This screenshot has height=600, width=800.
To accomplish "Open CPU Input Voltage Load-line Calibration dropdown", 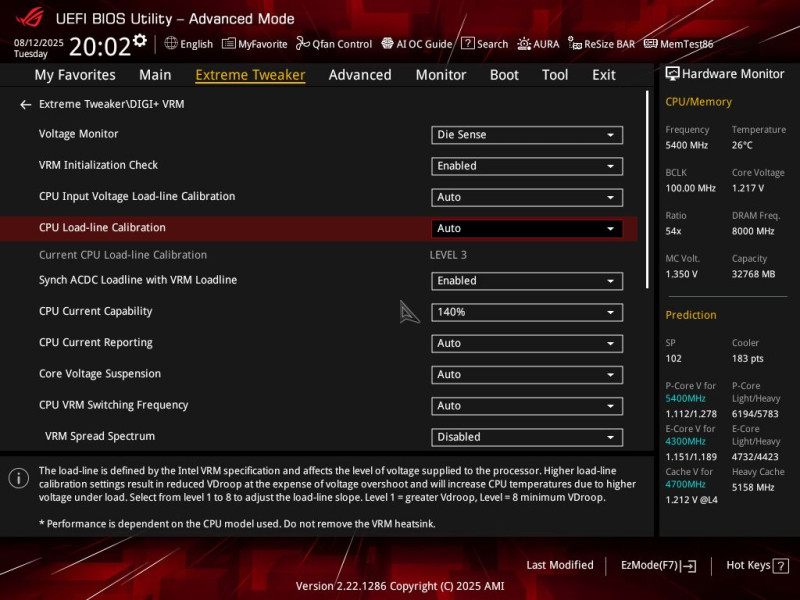I will (527, 197).
